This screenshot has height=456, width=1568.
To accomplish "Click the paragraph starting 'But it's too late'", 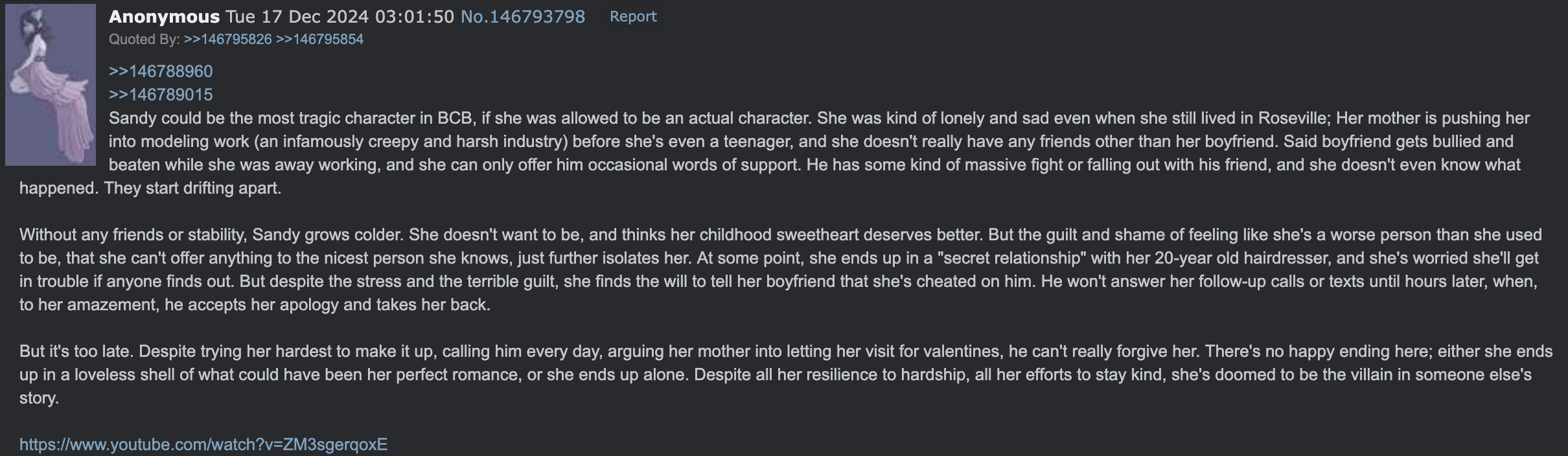I will tap(786, 374).
